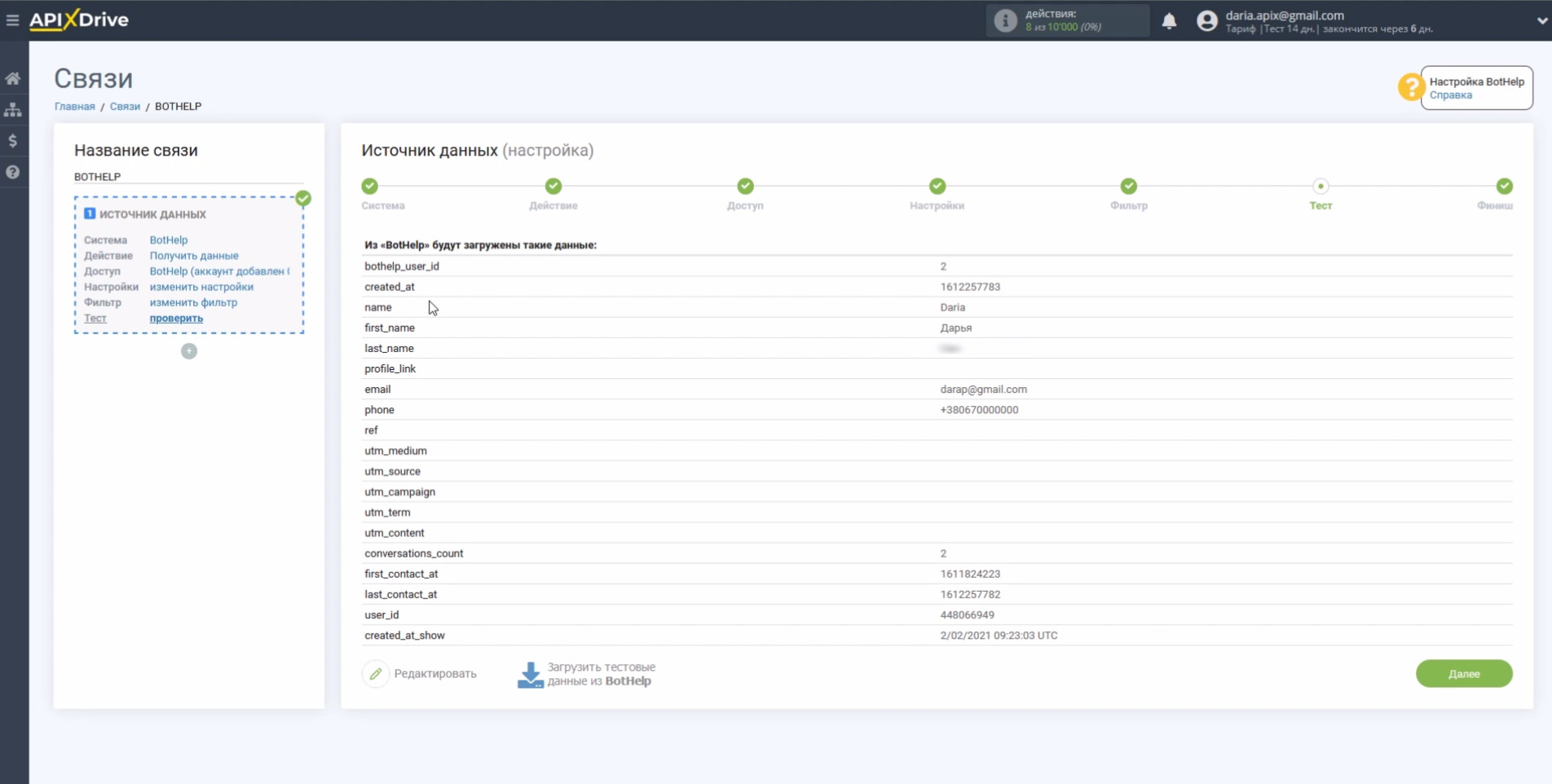Click the проверить test link
The image size is (1552, 784).
coord(176,319)
